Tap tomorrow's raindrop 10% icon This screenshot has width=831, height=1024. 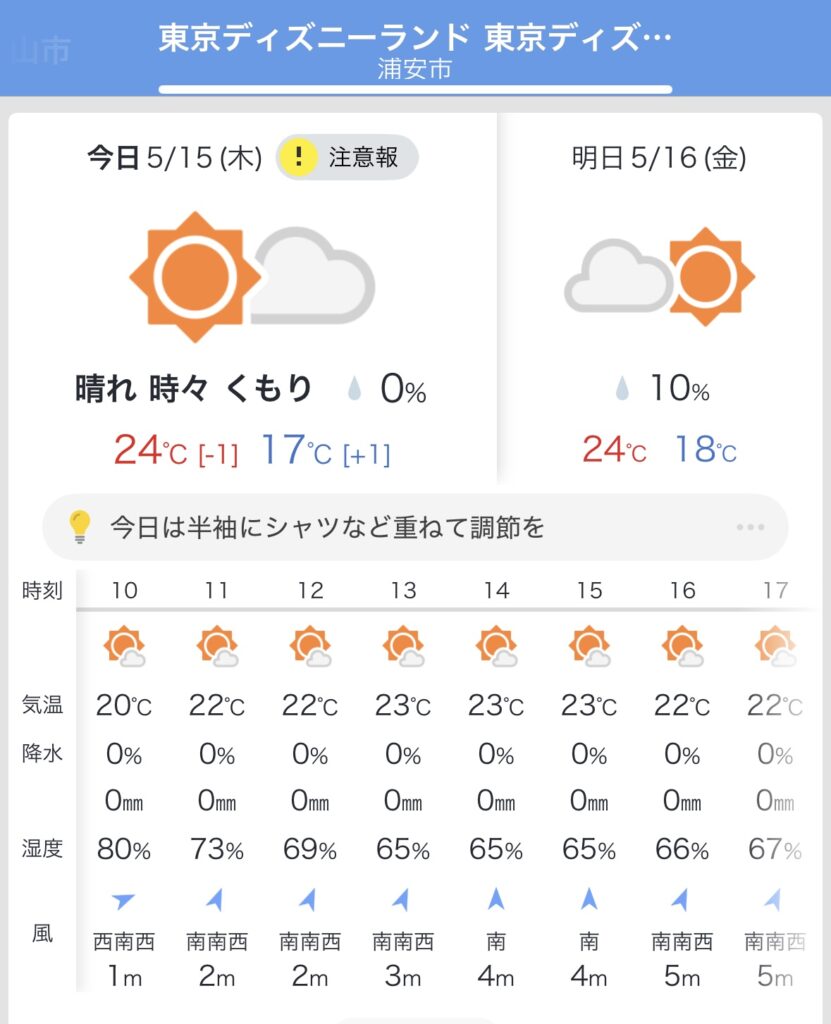click(622, 388)
